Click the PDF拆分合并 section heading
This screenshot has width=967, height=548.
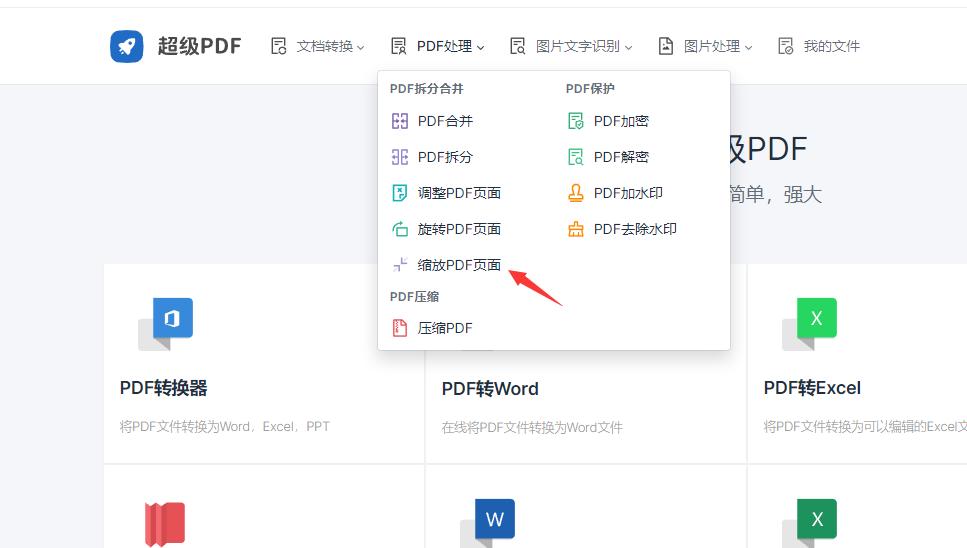point(427,89)
